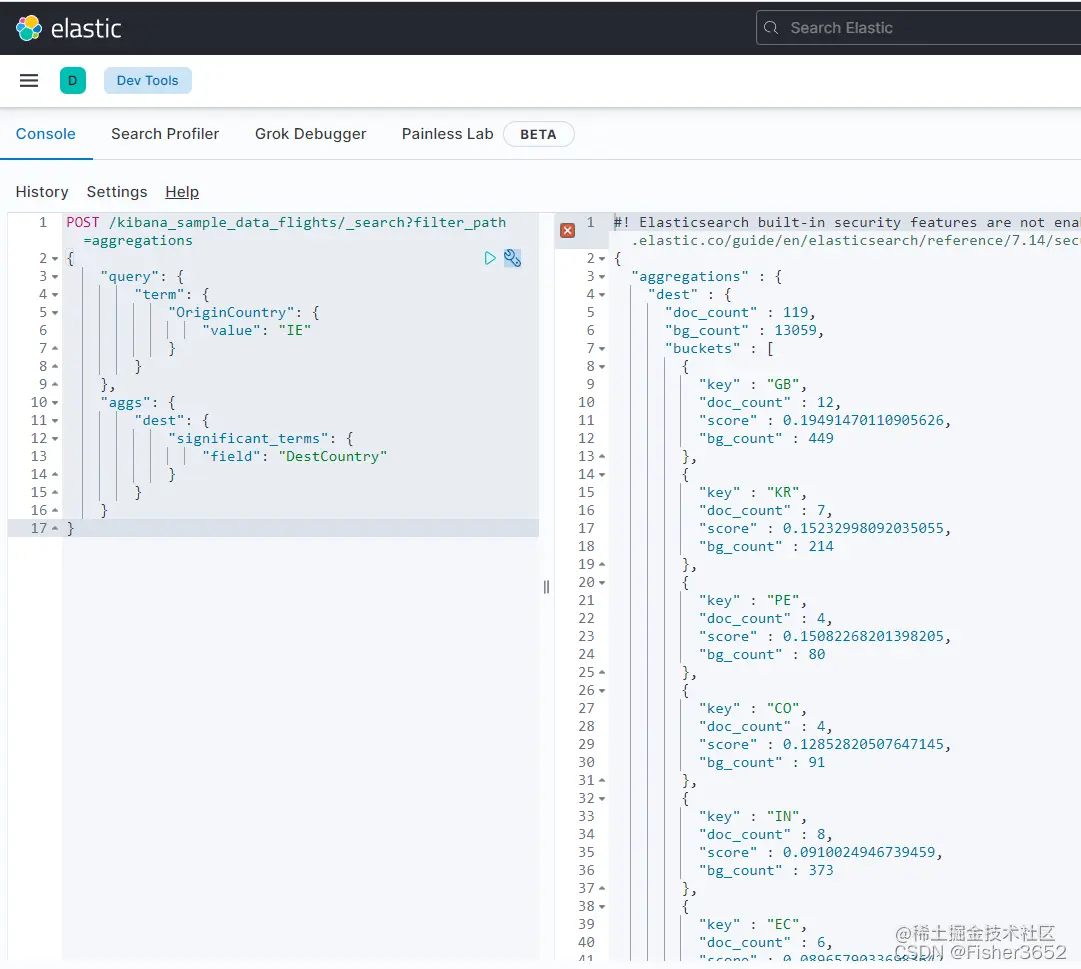Click the "PE" key value
Viewport: 1081px width, 969px height.
[x=782, y=601]
